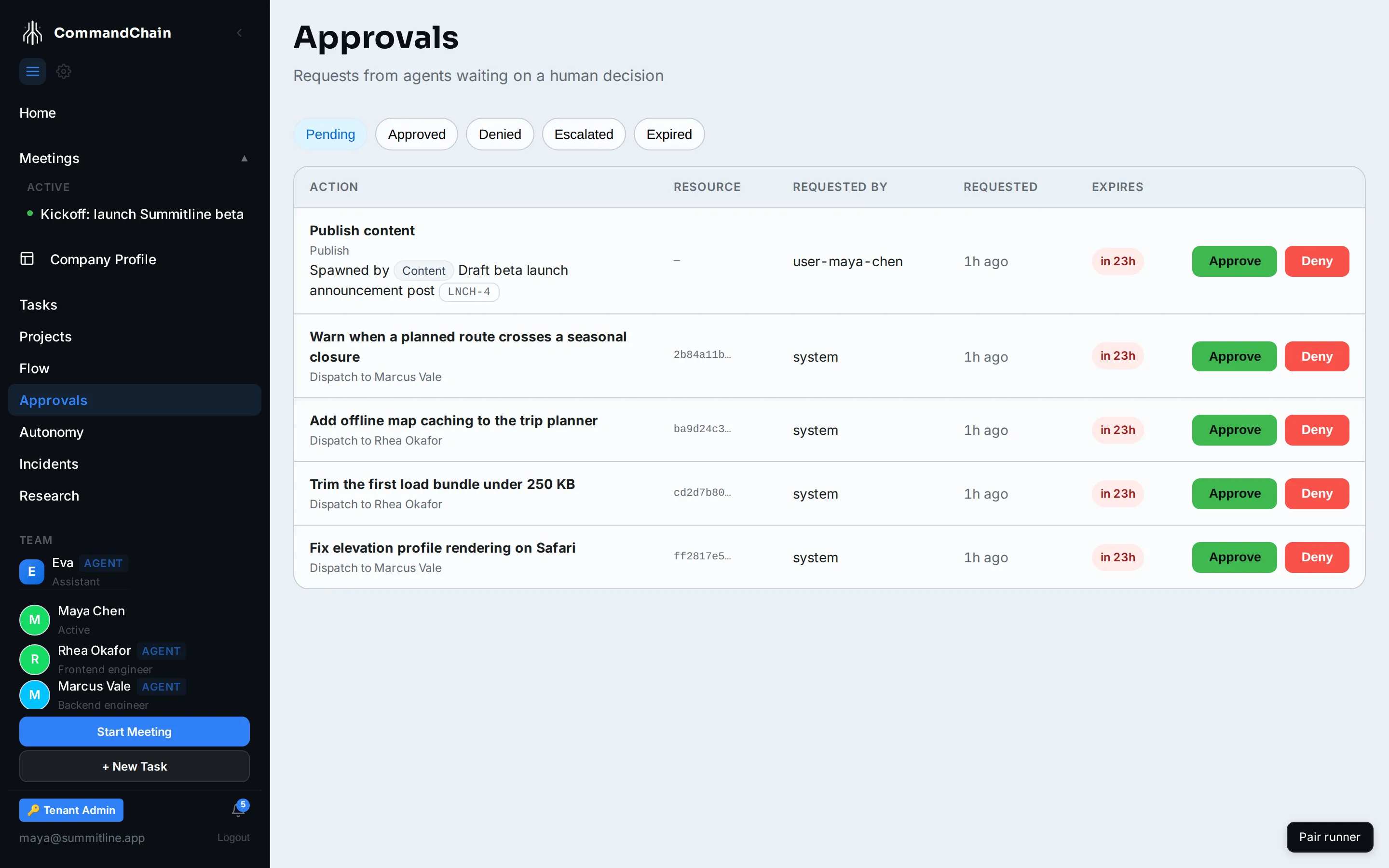This screenshot has height=868, width=1389.
Task: Click the Content tag in Publish row
Action: 423,271
